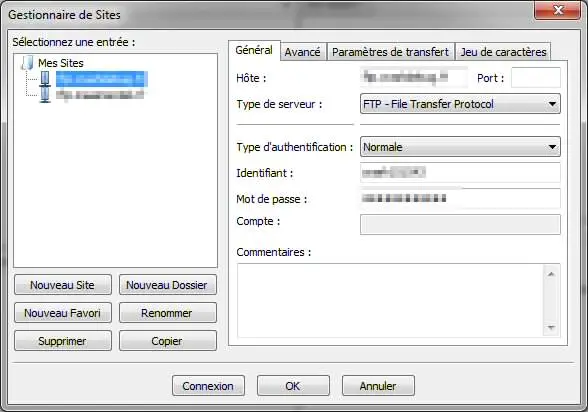The width and height of the screenshot is (588, 412).
Task: Click the Mot de passe field
Action: (460, 198)
